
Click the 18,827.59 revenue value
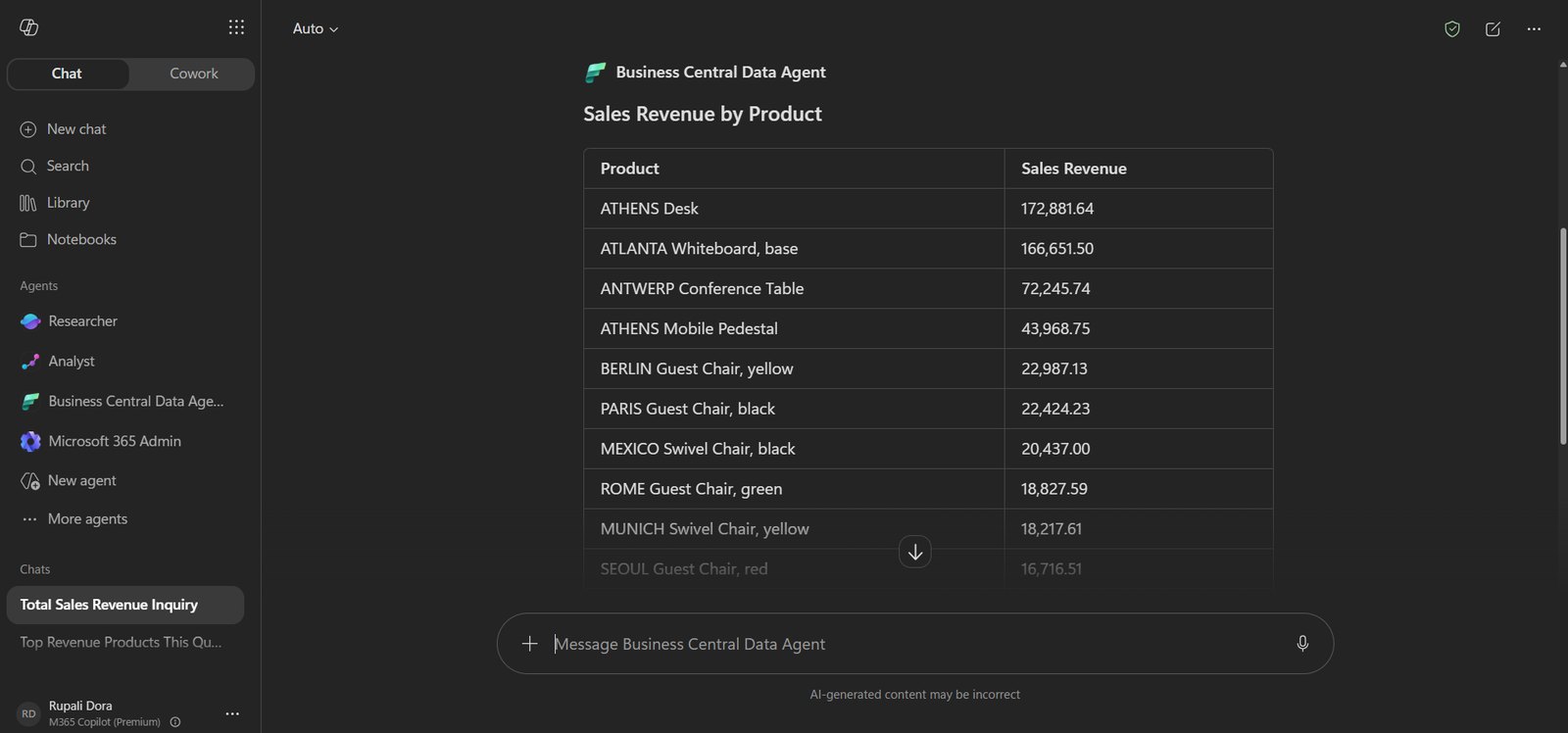(x=1053, y=489)
